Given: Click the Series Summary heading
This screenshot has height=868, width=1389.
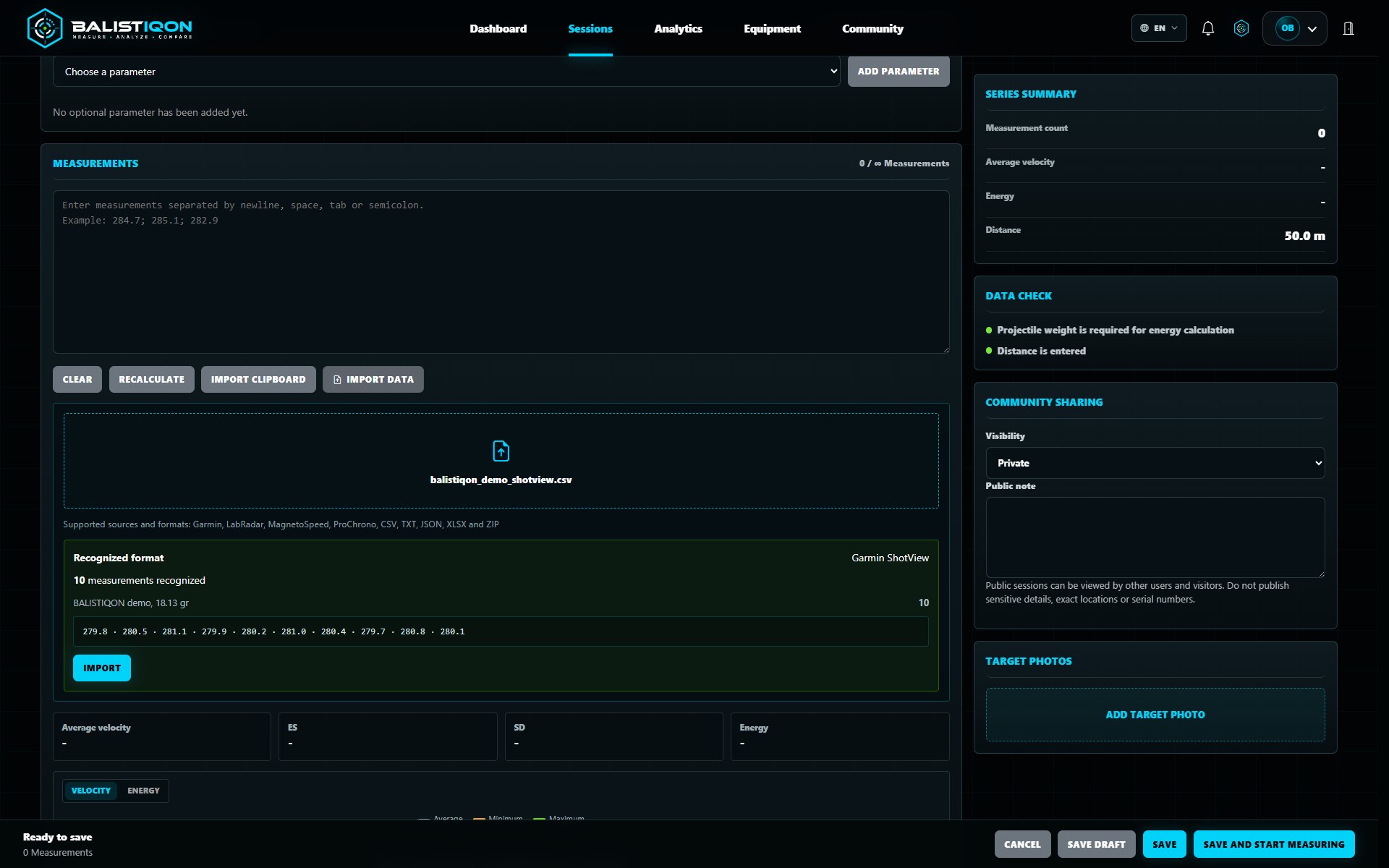Looking at the screenshot, I should [1030, 94].
